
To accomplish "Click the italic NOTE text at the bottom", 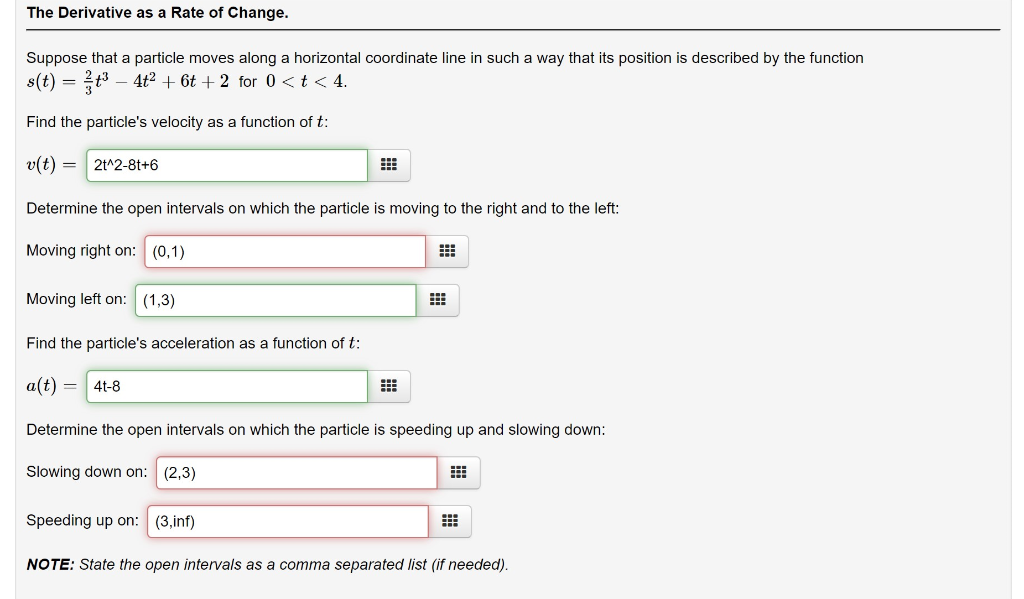I will pos(267,564).
